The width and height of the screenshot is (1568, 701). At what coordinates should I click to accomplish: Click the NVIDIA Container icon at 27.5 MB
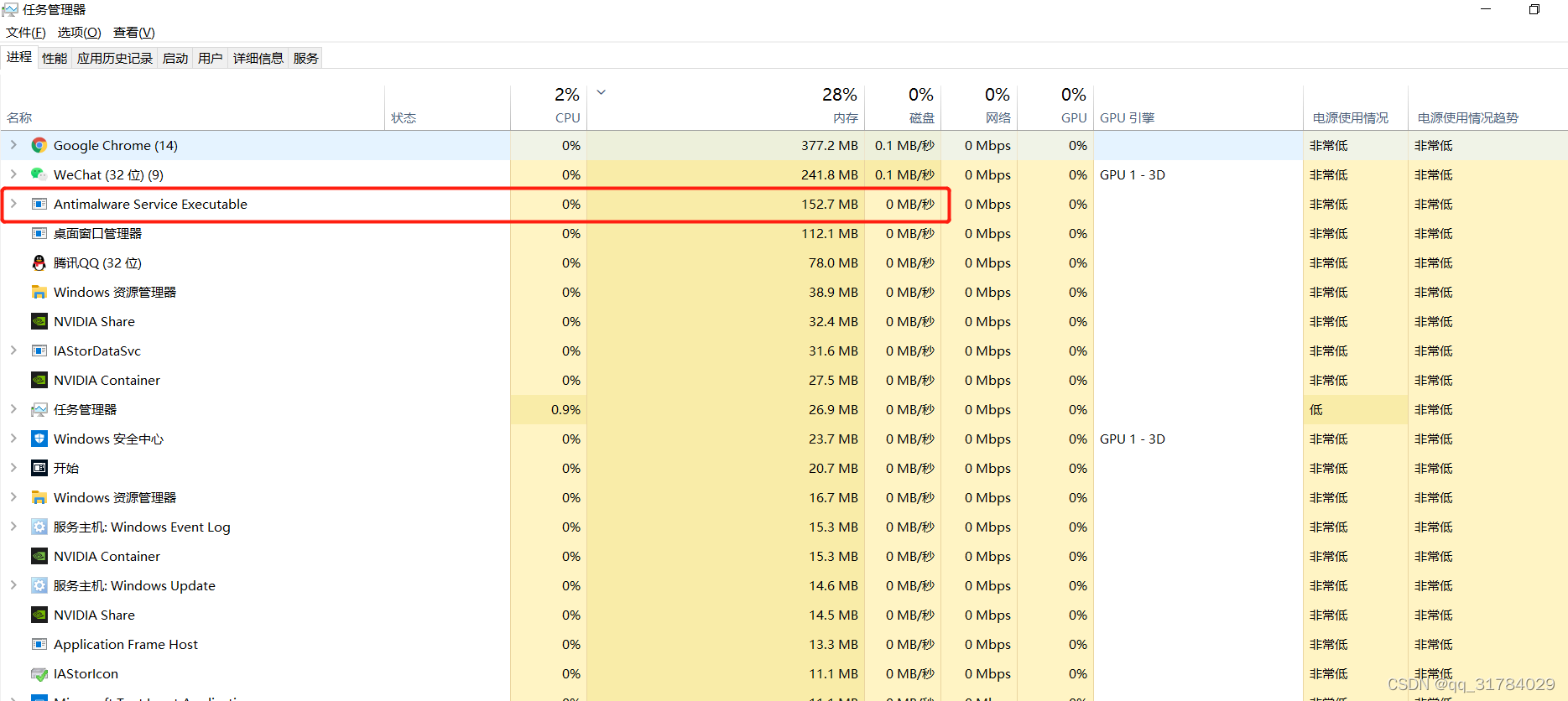(39, 380)
